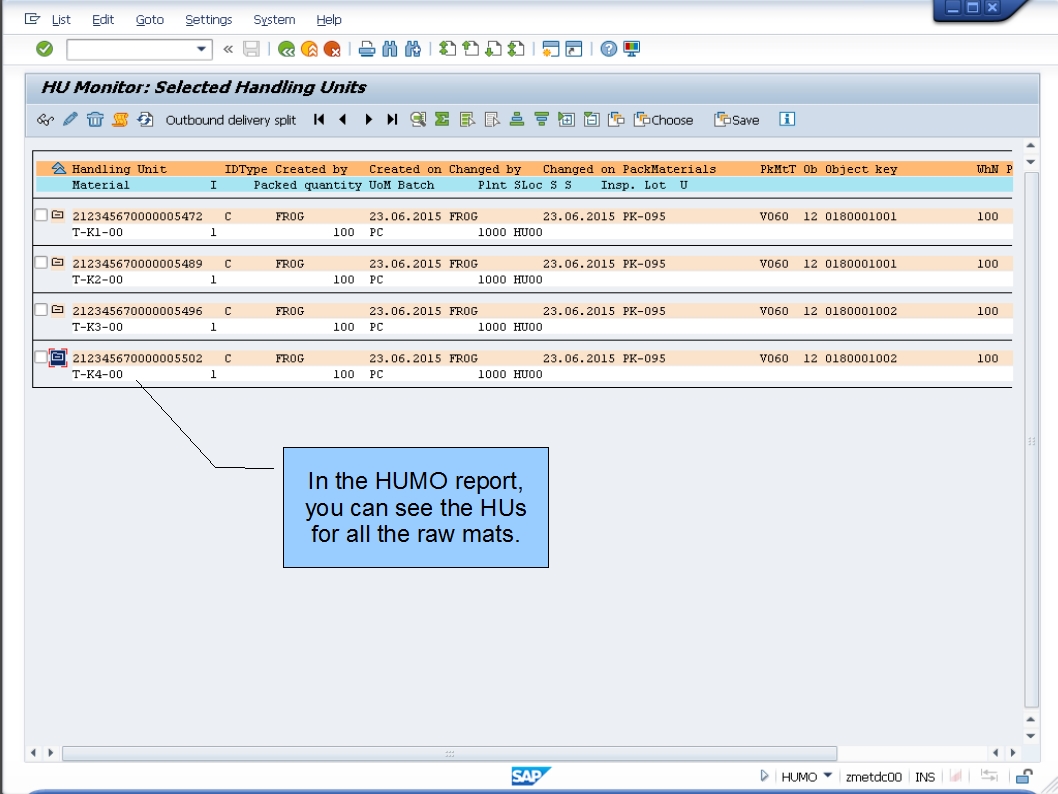Collapse the command field with double chevron
Viewport: 1058px width, 794px height.
pos(228,49)
